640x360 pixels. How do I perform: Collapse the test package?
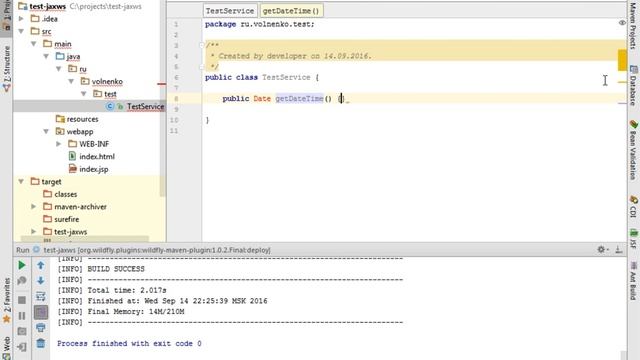click(x=84, y=94)
